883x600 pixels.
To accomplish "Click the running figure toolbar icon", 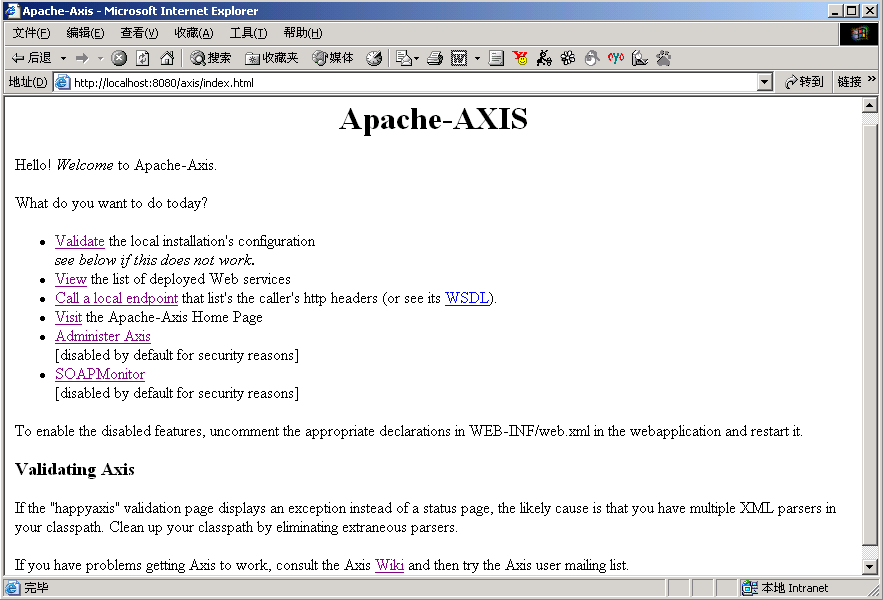I will click(544, 58).
